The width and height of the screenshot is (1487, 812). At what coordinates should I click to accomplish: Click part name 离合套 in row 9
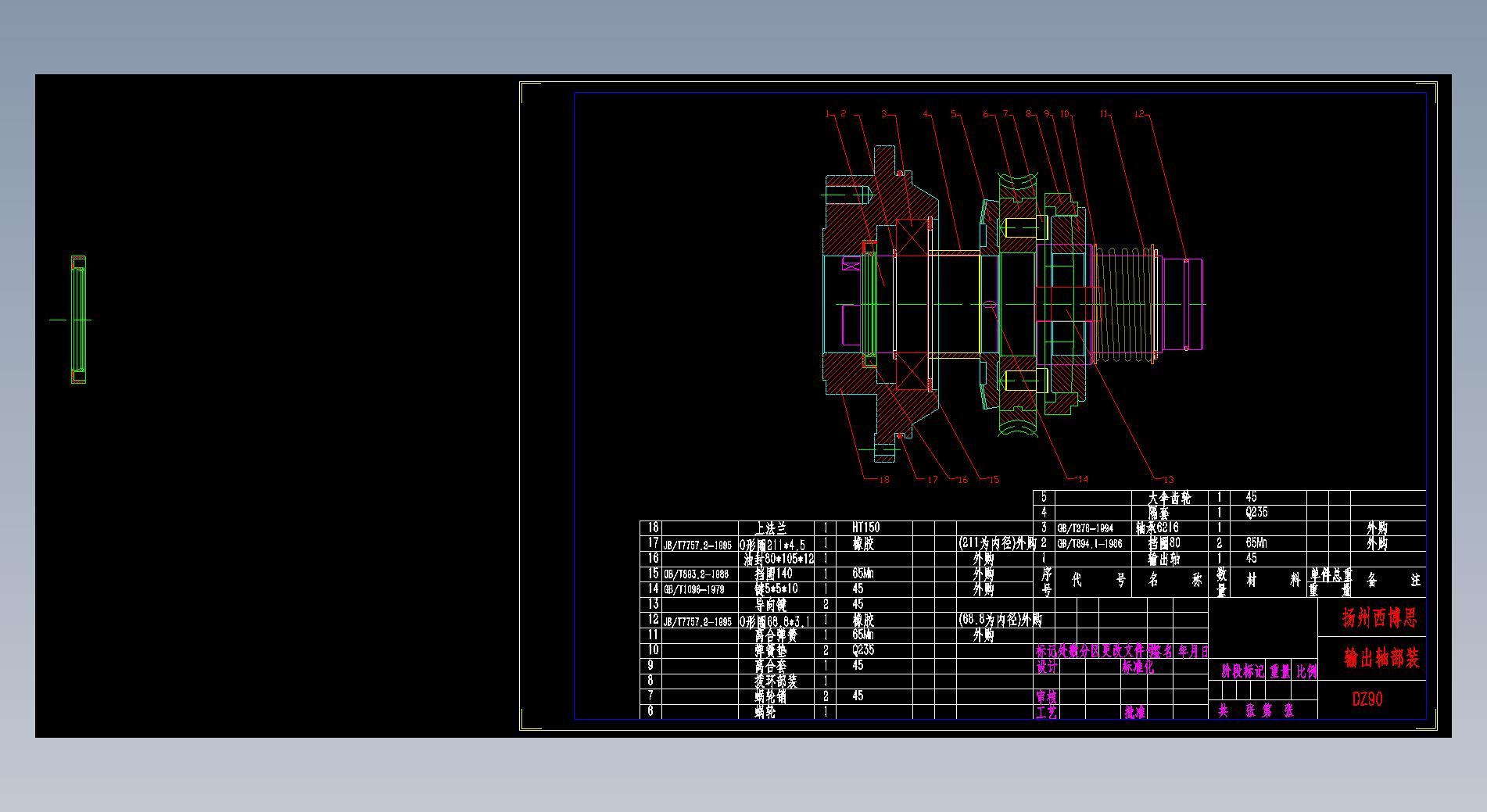[770, 666]
